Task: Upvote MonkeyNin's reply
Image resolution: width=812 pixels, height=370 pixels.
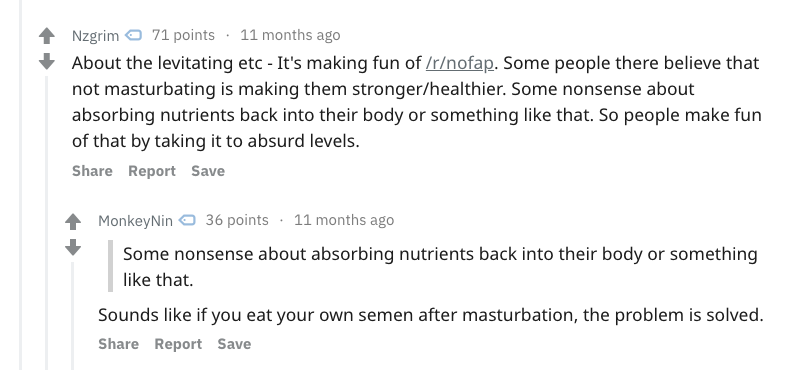Action: (73, 222)
